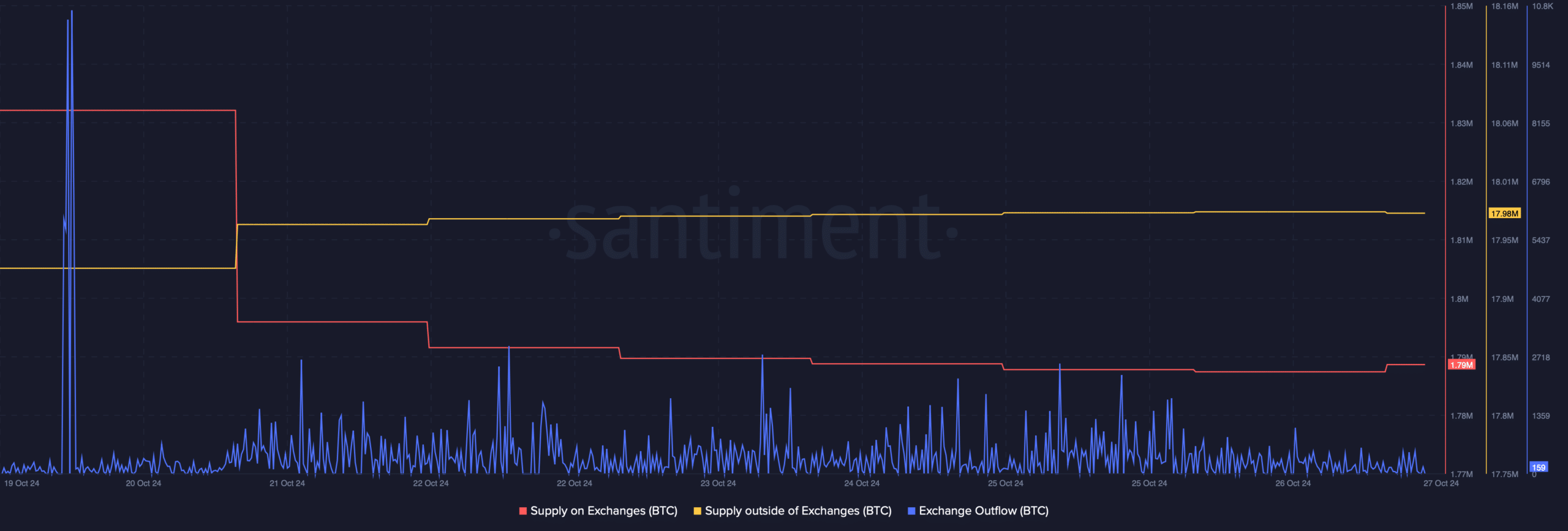Click the 1.85M red axis value
The height and width of the screenshot is (531, 1568).
point(1461,6)
